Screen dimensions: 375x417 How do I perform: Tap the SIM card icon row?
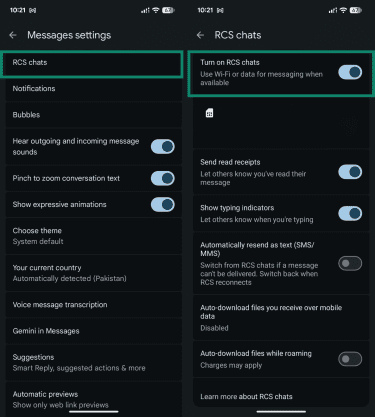[281, 123]
